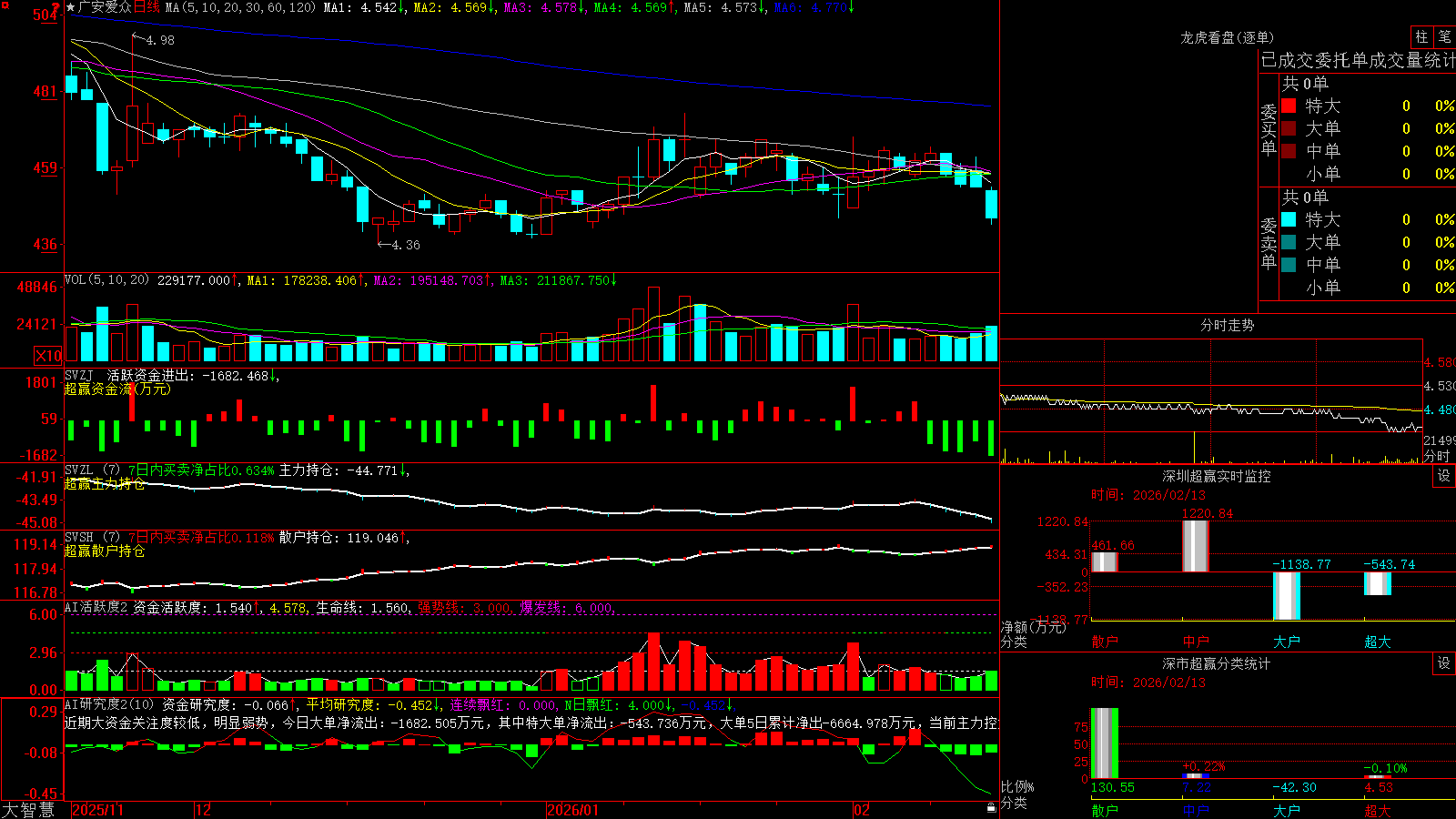Click the 分时走势 panel title
Viewport: 1456px width, 819px height.
(1228, 325)
